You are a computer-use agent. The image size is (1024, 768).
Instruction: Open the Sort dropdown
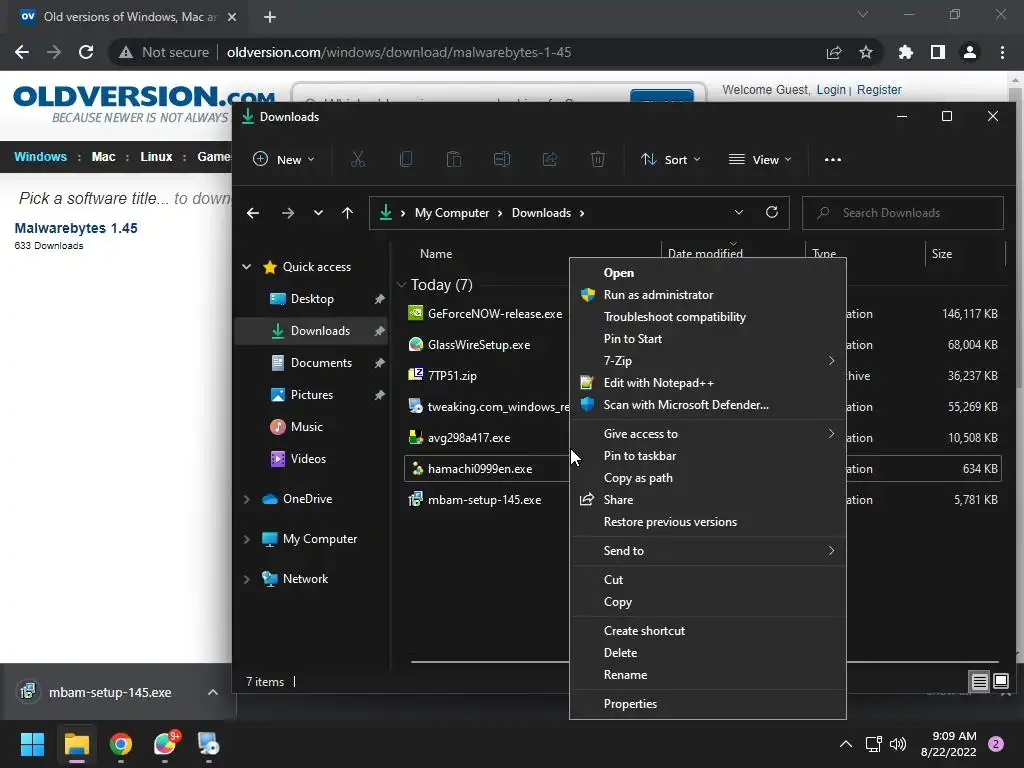pyautogui.click(x=671, y=159)
